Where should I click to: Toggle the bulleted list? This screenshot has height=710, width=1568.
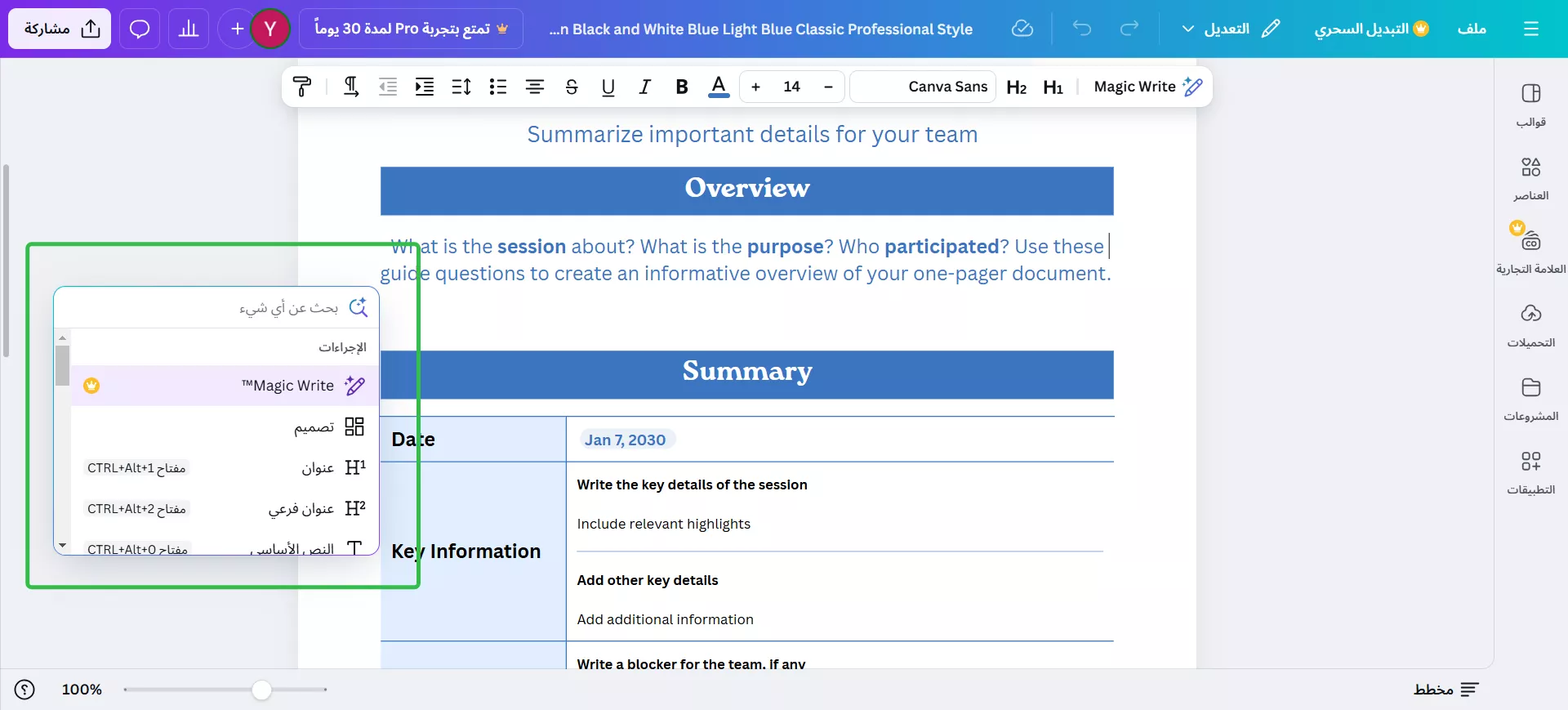pyautogui.click(x=498, y=87)
